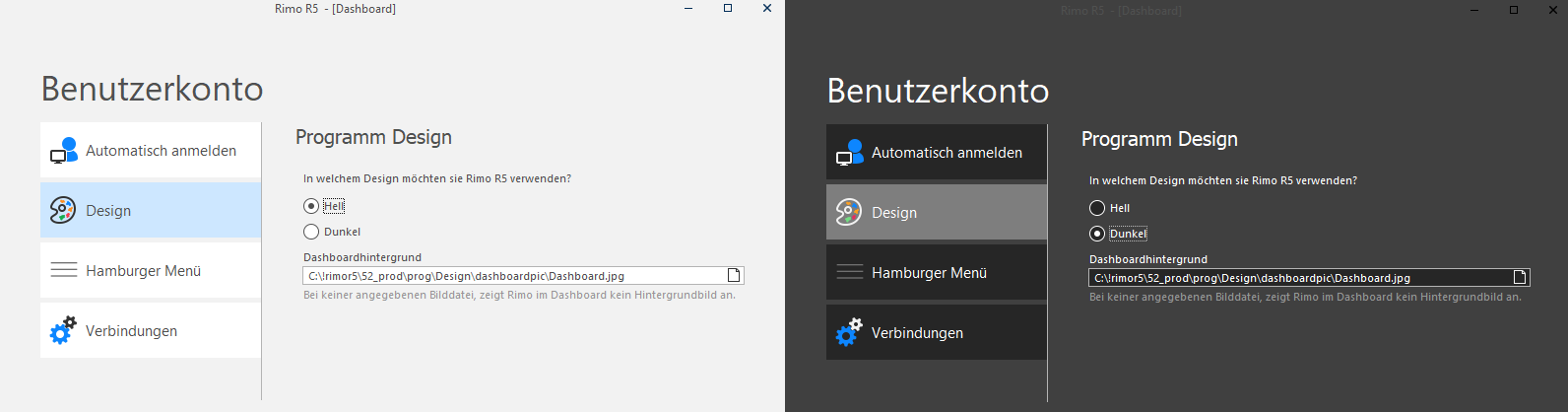Click the hamburger lines icon in light window
Viewport: 1568px width, 412px height.
pos(64,270)
